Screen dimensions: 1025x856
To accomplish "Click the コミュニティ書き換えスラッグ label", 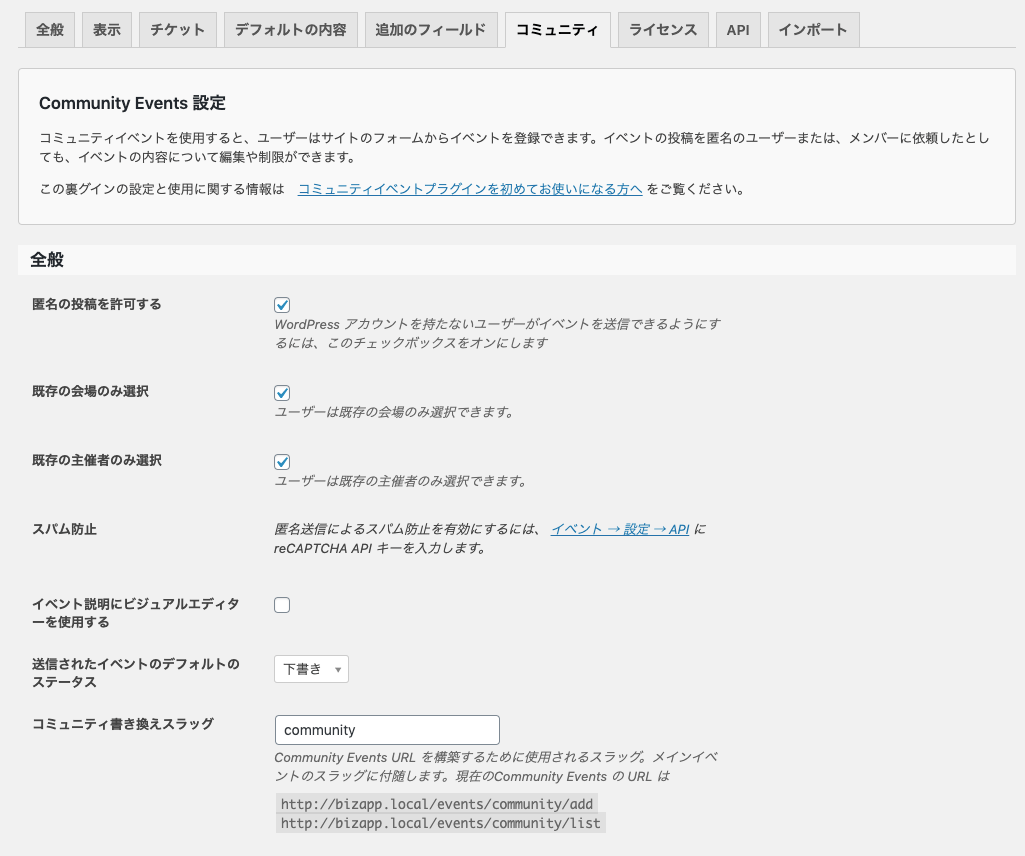I will point(123,724).
